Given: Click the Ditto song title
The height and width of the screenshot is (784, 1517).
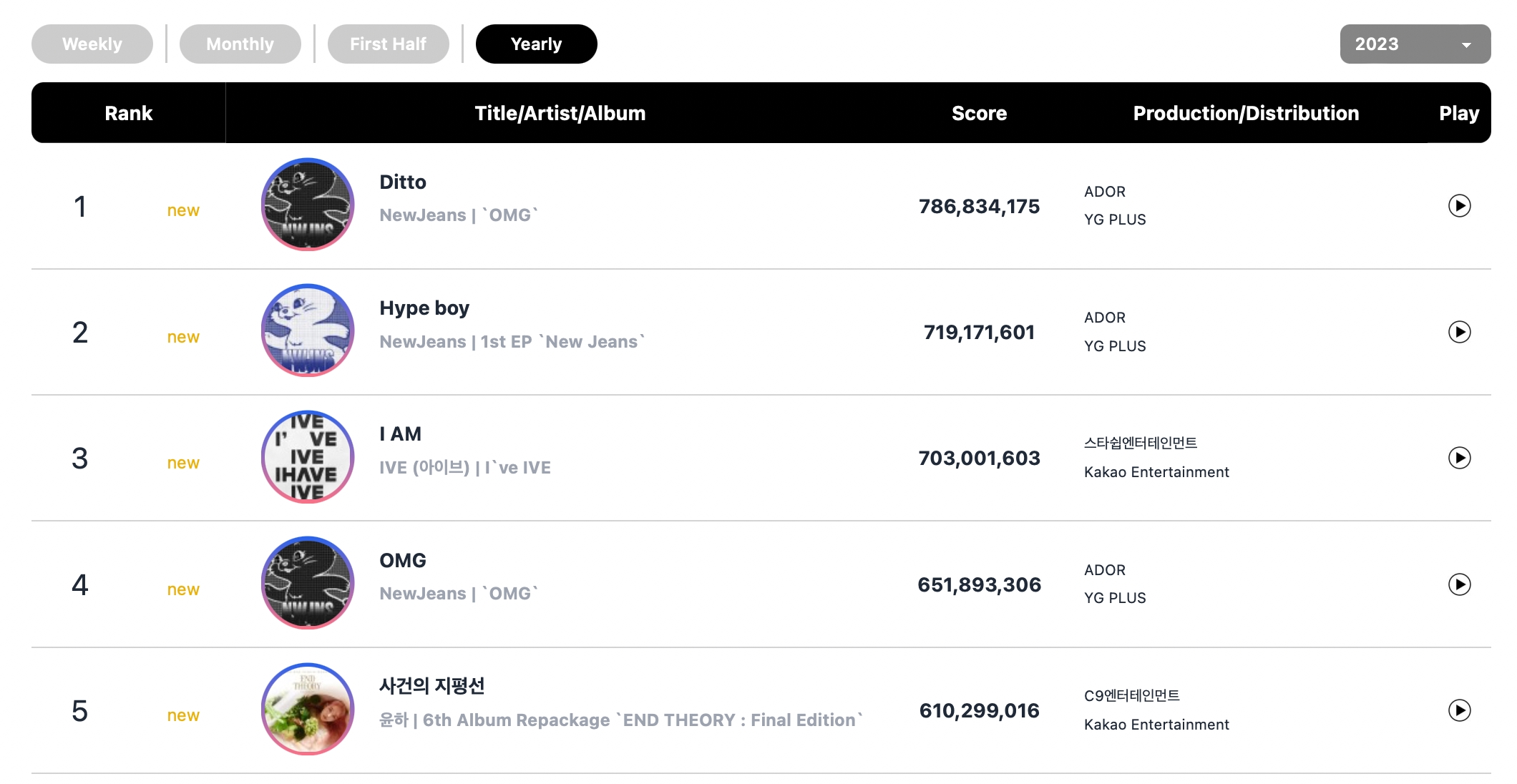Looking at the screenshot, I should coord(403,182).
